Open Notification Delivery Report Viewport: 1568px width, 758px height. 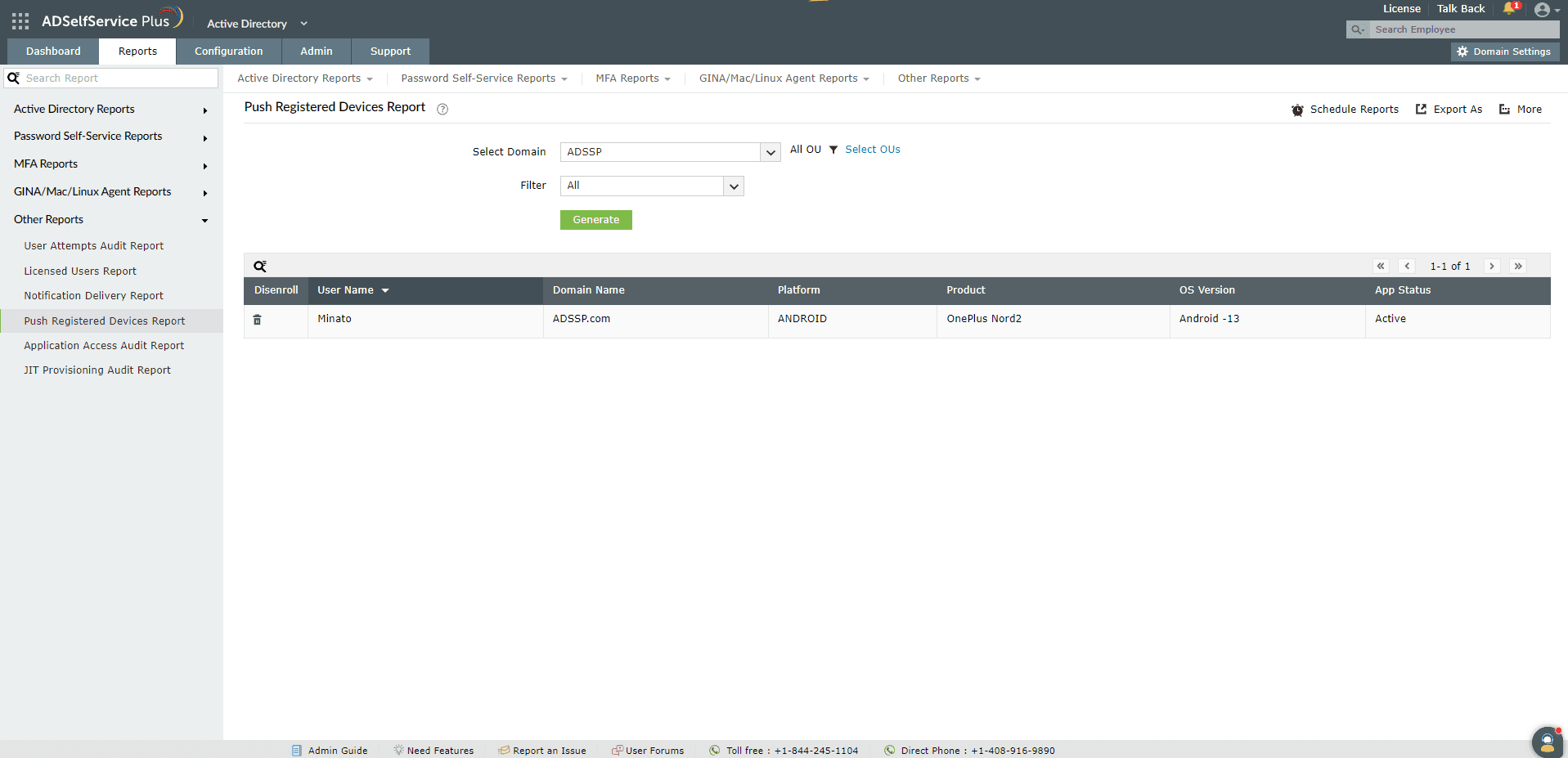94,296
